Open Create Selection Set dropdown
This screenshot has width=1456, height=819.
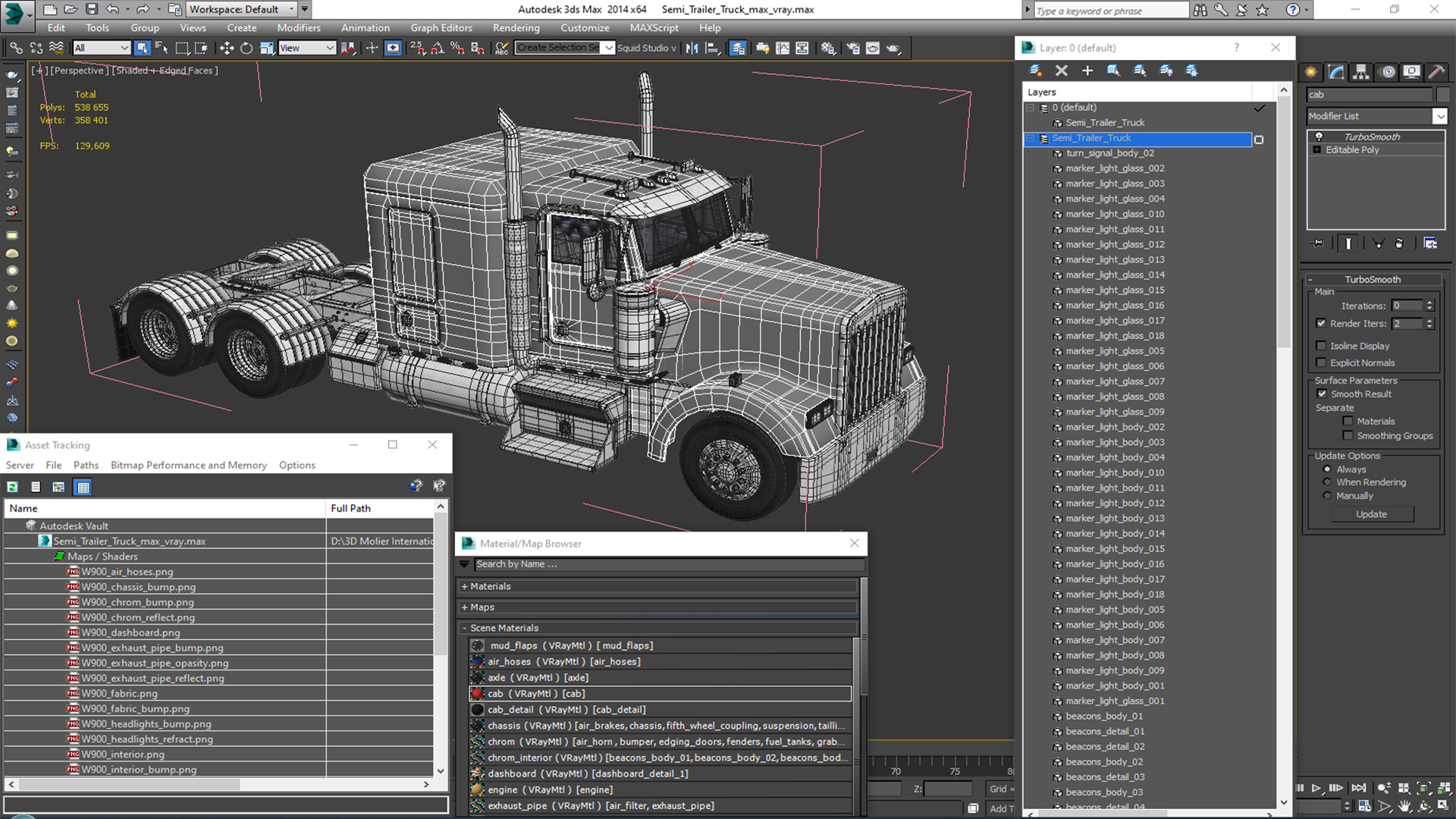click(x=608, y=48)
